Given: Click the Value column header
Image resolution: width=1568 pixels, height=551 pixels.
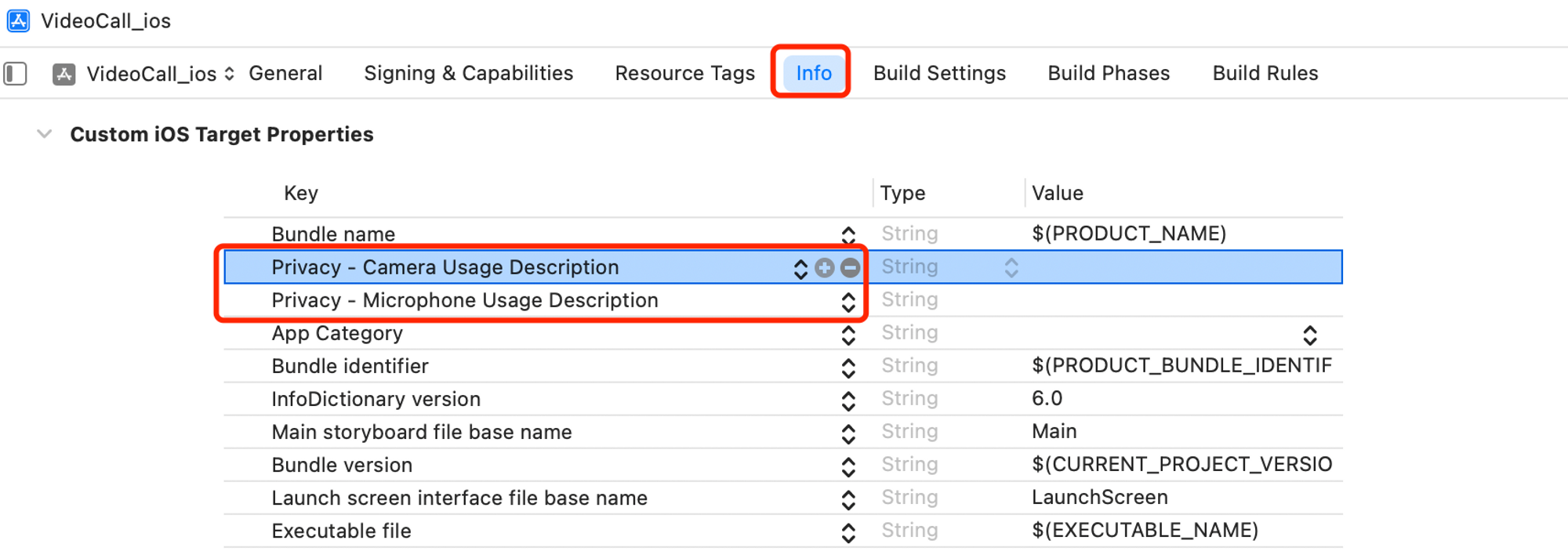Looking at the screenshot, I should pyautogui.click(x=1058, y=193).
